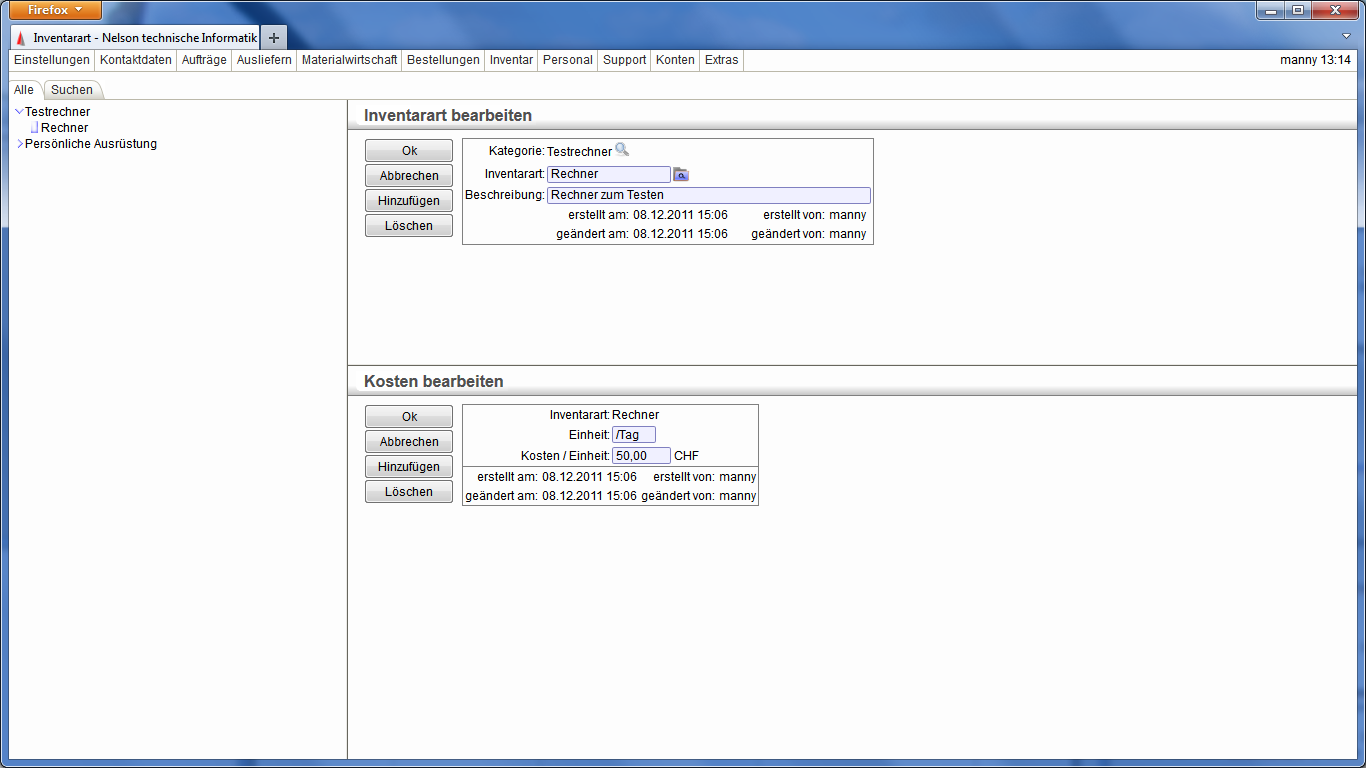The height and width of the screenshot is (768, 1366).
Task: Click the red favicon on the Inventarart tab
Action: click(21, 38)
